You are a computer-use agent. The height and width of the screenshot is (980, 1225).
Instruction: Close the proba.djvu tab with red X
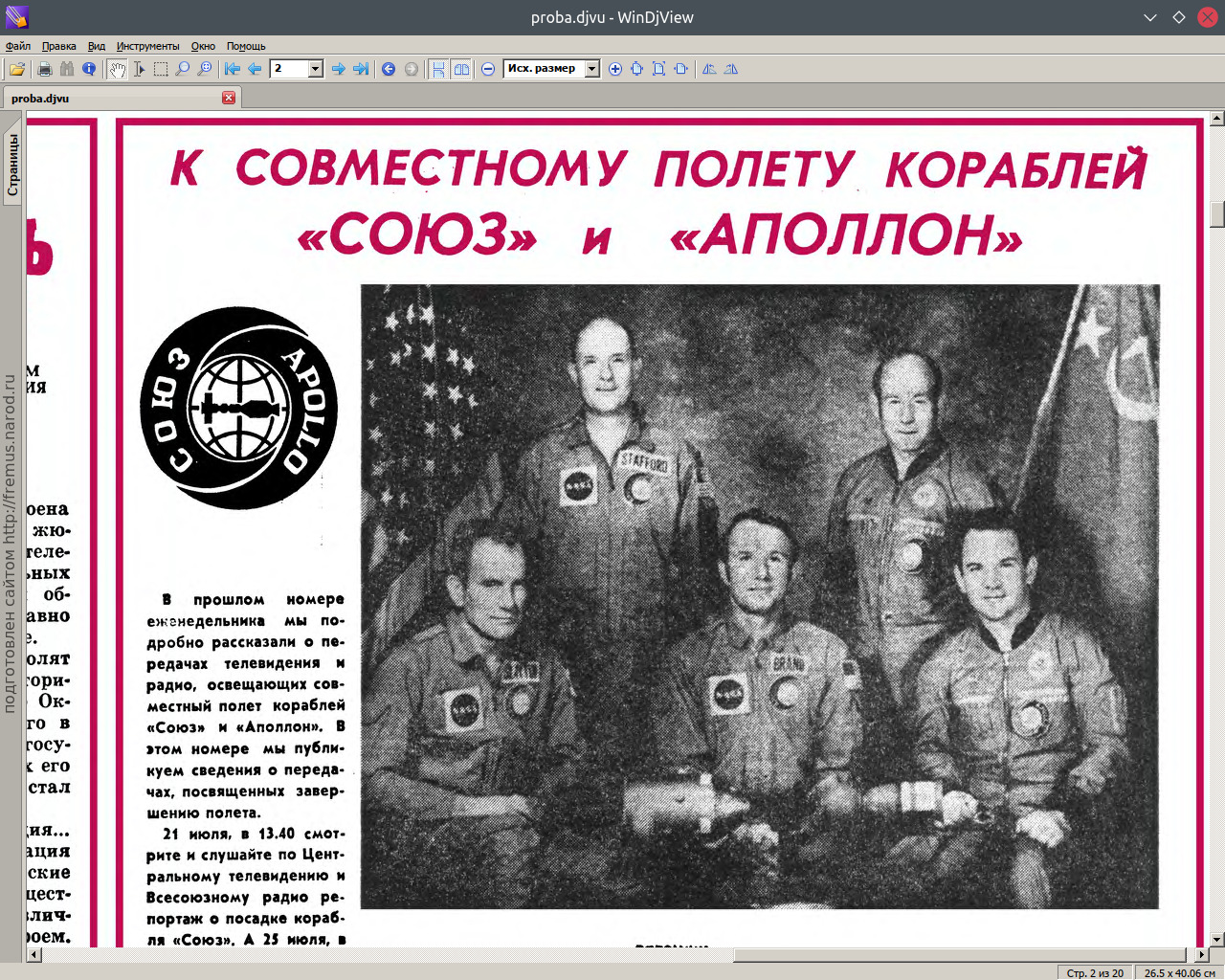coord(229,98)
